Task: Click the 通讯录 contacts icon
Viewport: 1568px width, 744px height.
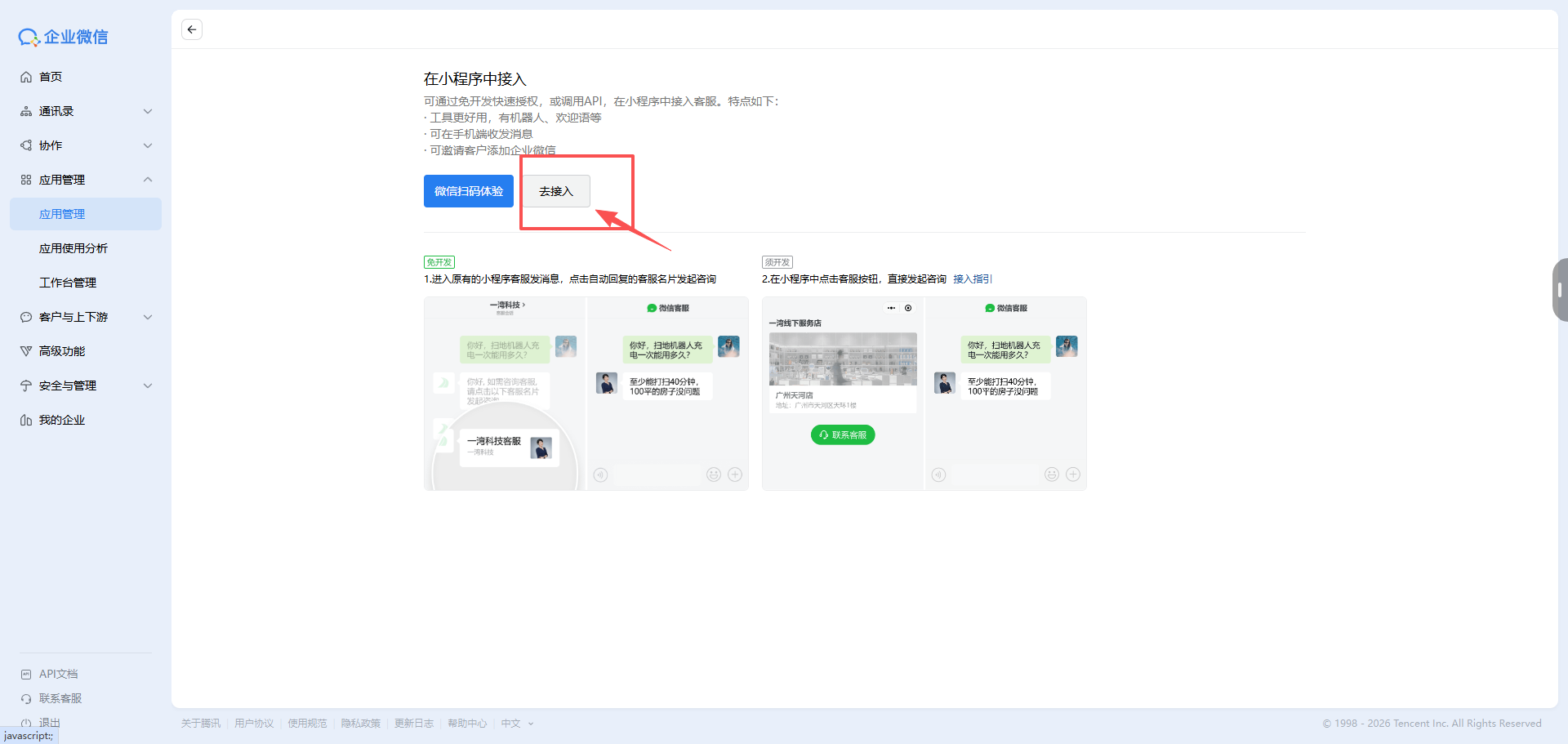Action: pos(26,111)
